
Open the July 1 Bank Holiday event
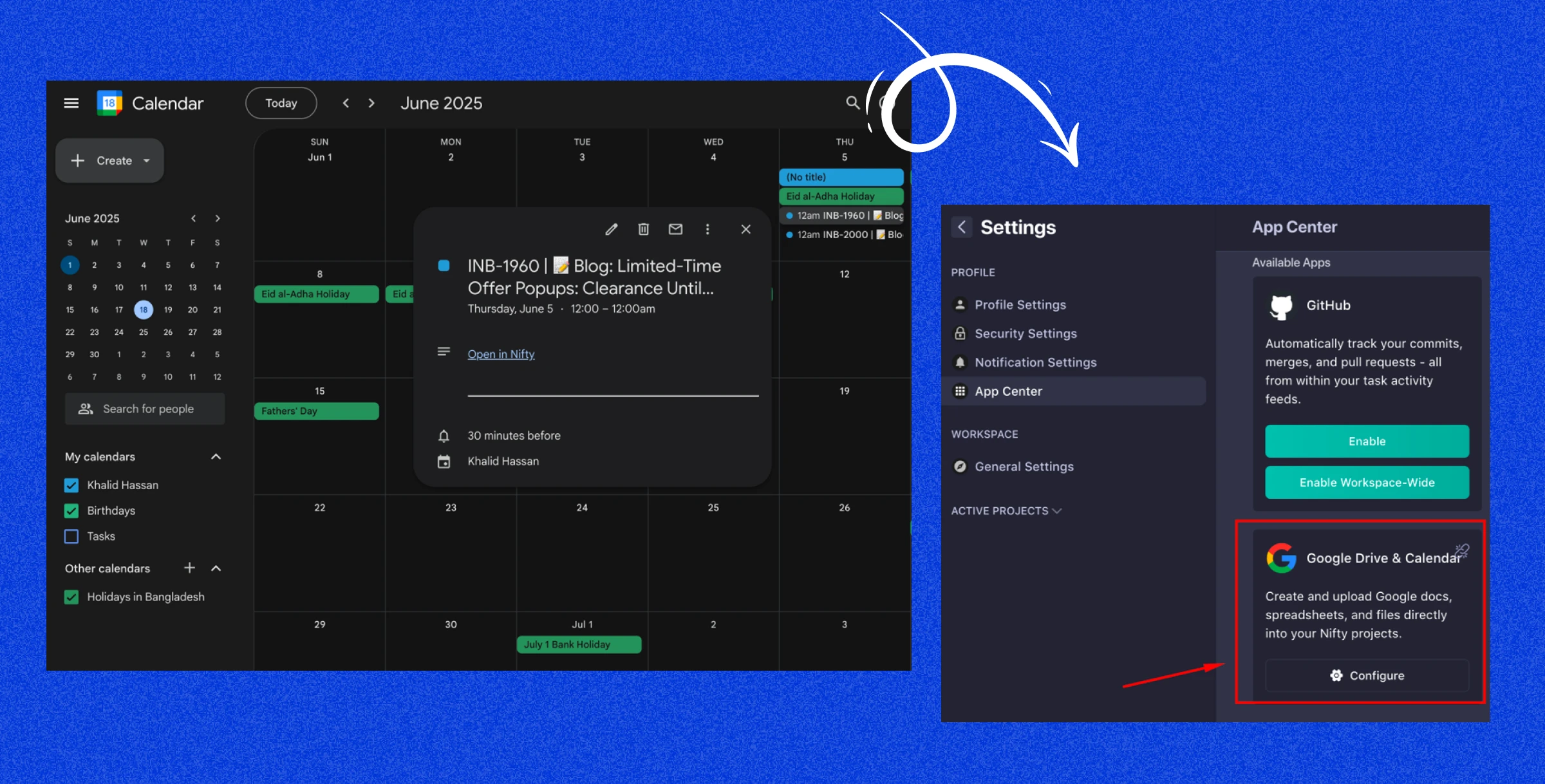pos(579,644)
